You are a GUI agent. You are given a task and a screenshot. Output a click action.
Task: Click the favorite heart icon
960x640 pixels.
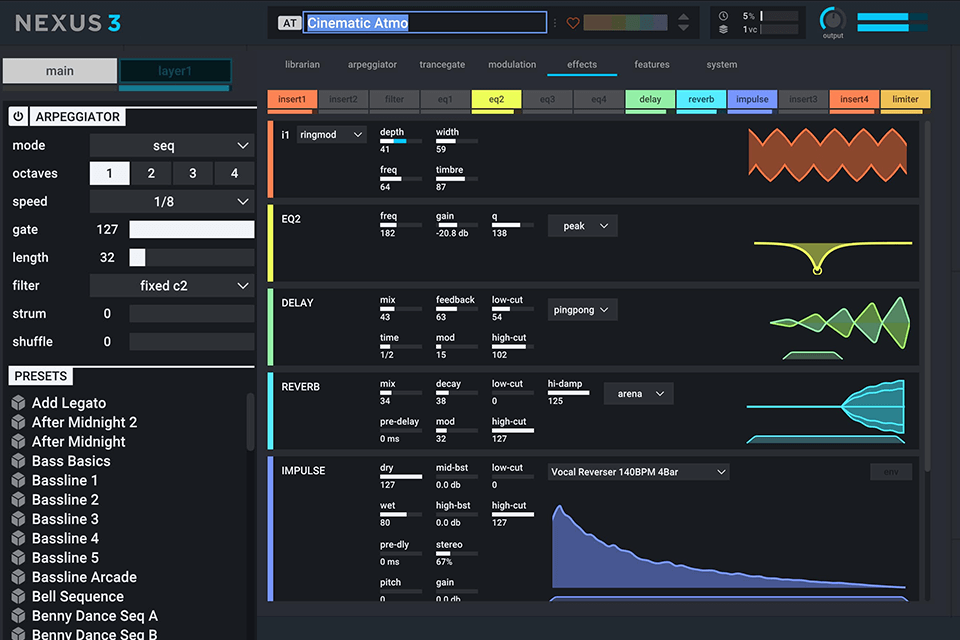click(572, 23)
